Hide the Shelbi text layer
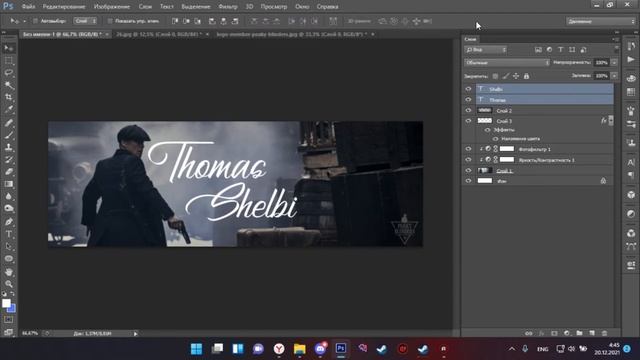Viewport: 640px width, 360px height. (468, 89)
